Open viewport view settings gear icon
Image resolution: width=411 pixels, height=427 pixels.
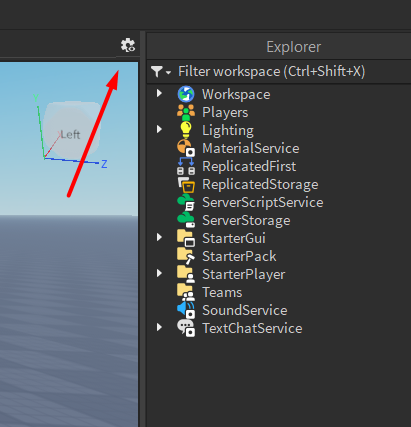pos(128,45)
